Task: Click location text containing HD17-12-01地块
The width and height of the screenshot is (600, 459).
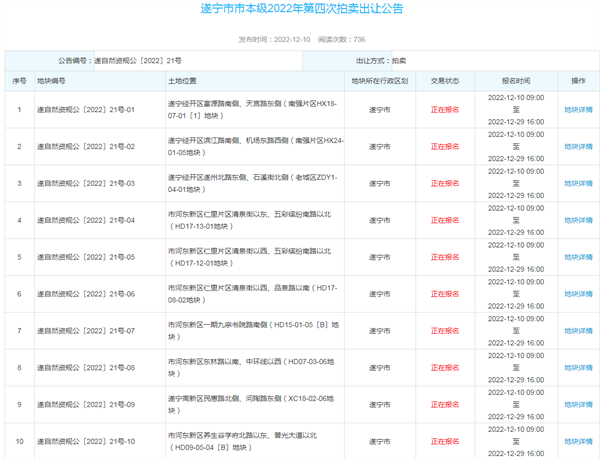Action: point(249,257)
